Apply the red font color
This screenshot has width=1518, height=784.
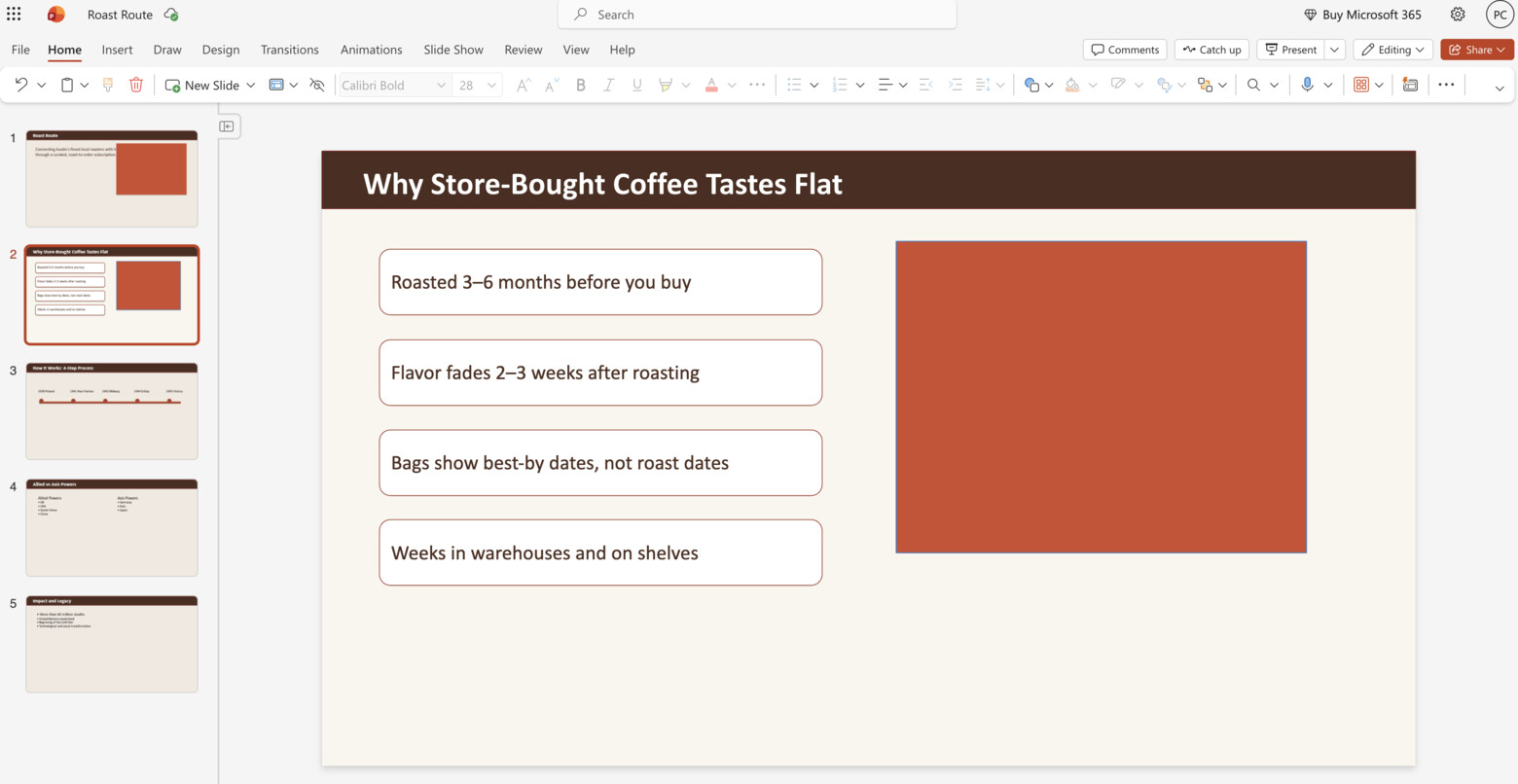click(711, 85)
